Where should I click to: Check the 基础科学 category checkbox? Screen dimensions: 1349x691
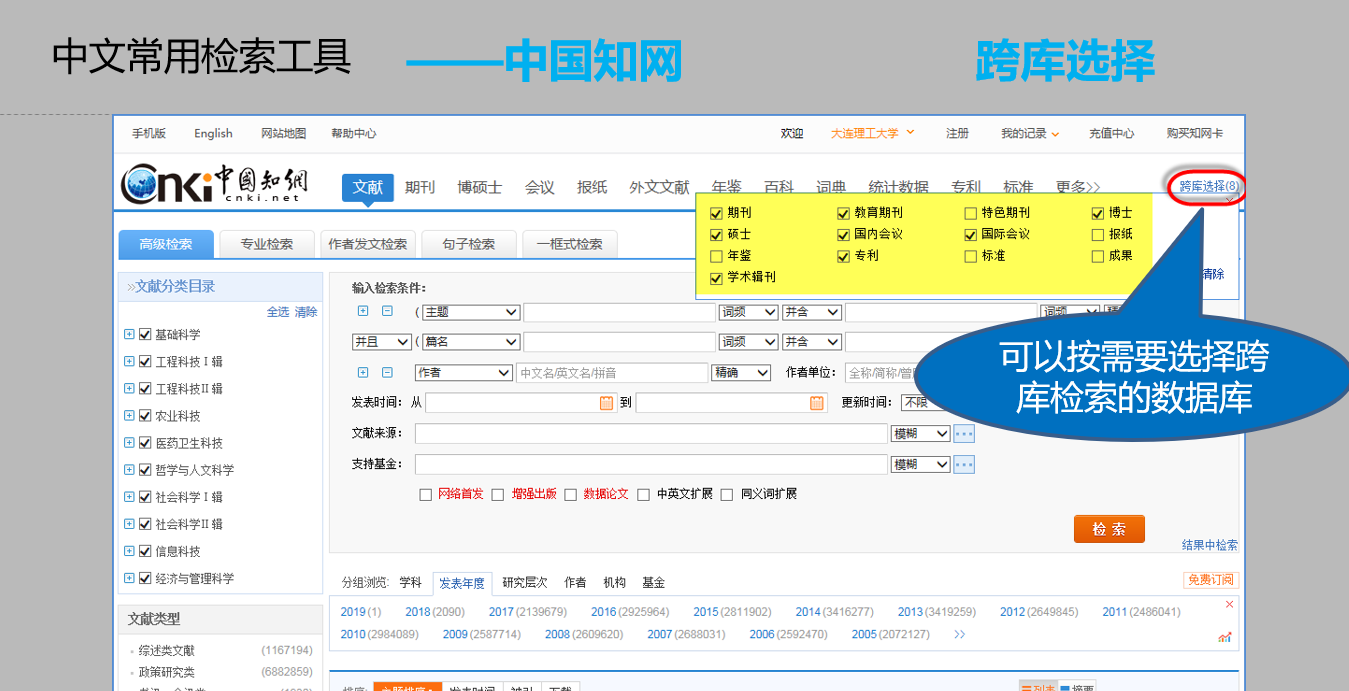coord(145,334)
